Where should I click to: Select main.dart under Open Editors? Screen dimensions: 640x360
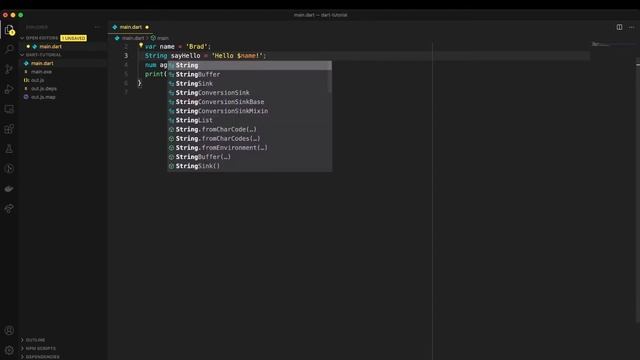51,47
